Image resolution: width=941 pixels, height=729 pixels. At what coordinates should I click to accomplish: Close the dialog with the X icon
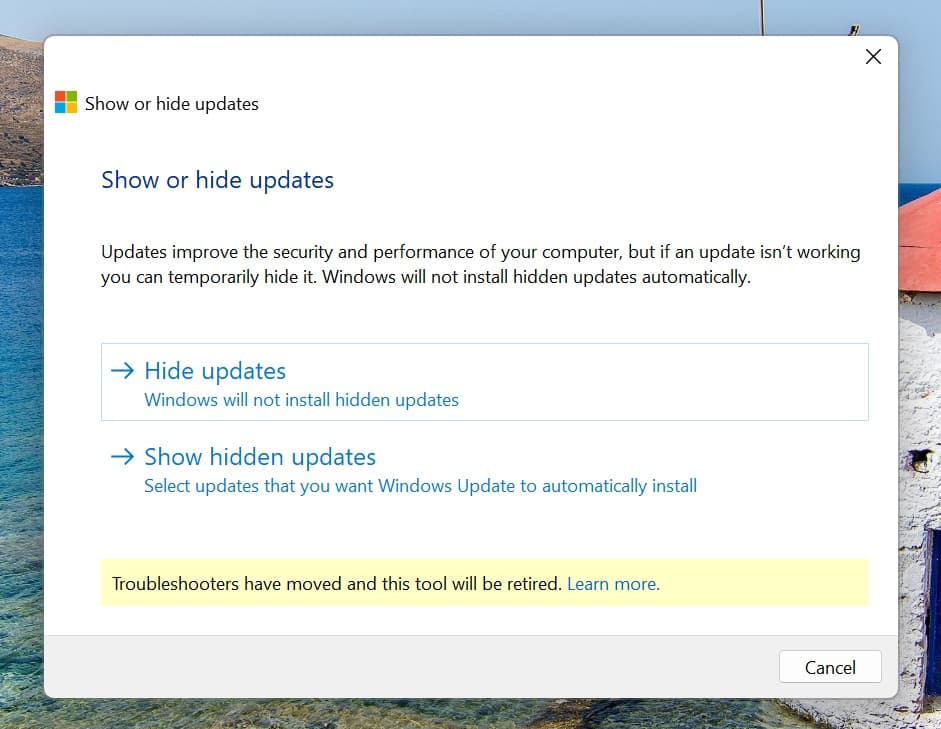(x=873, y=56)
